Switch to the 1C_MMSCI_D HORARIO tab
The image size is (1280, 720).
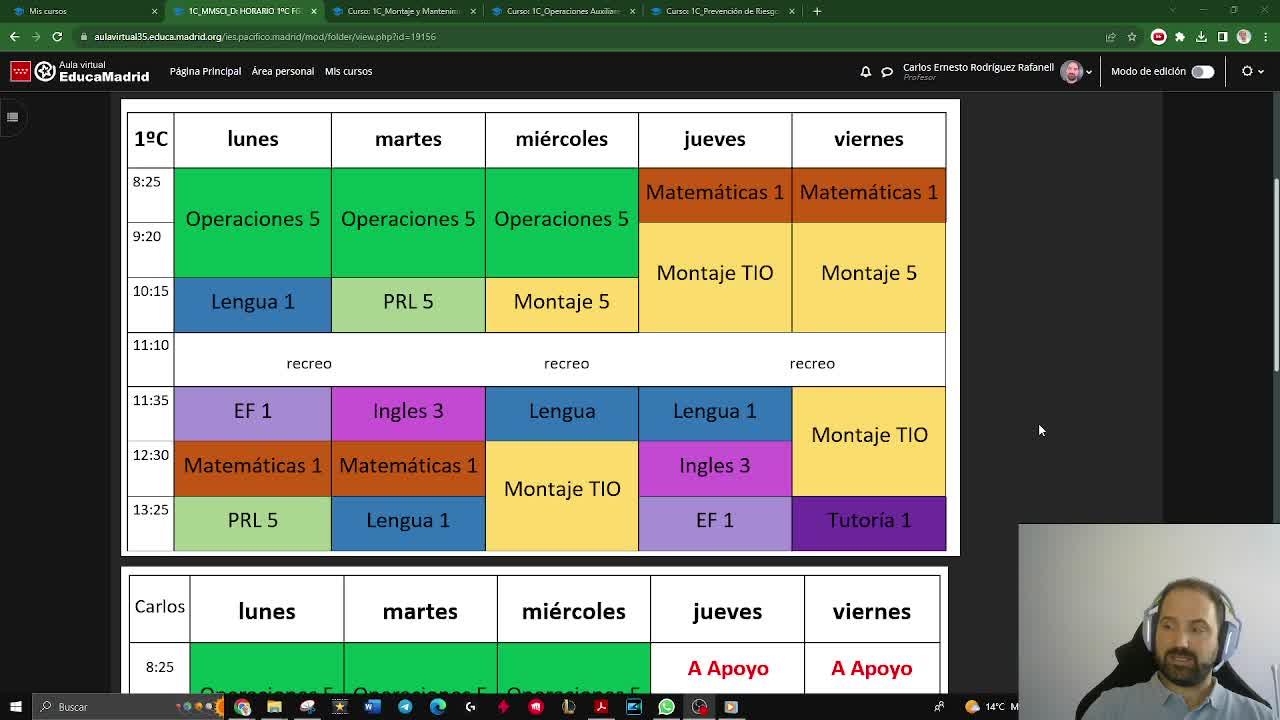(x=245, y=11)
